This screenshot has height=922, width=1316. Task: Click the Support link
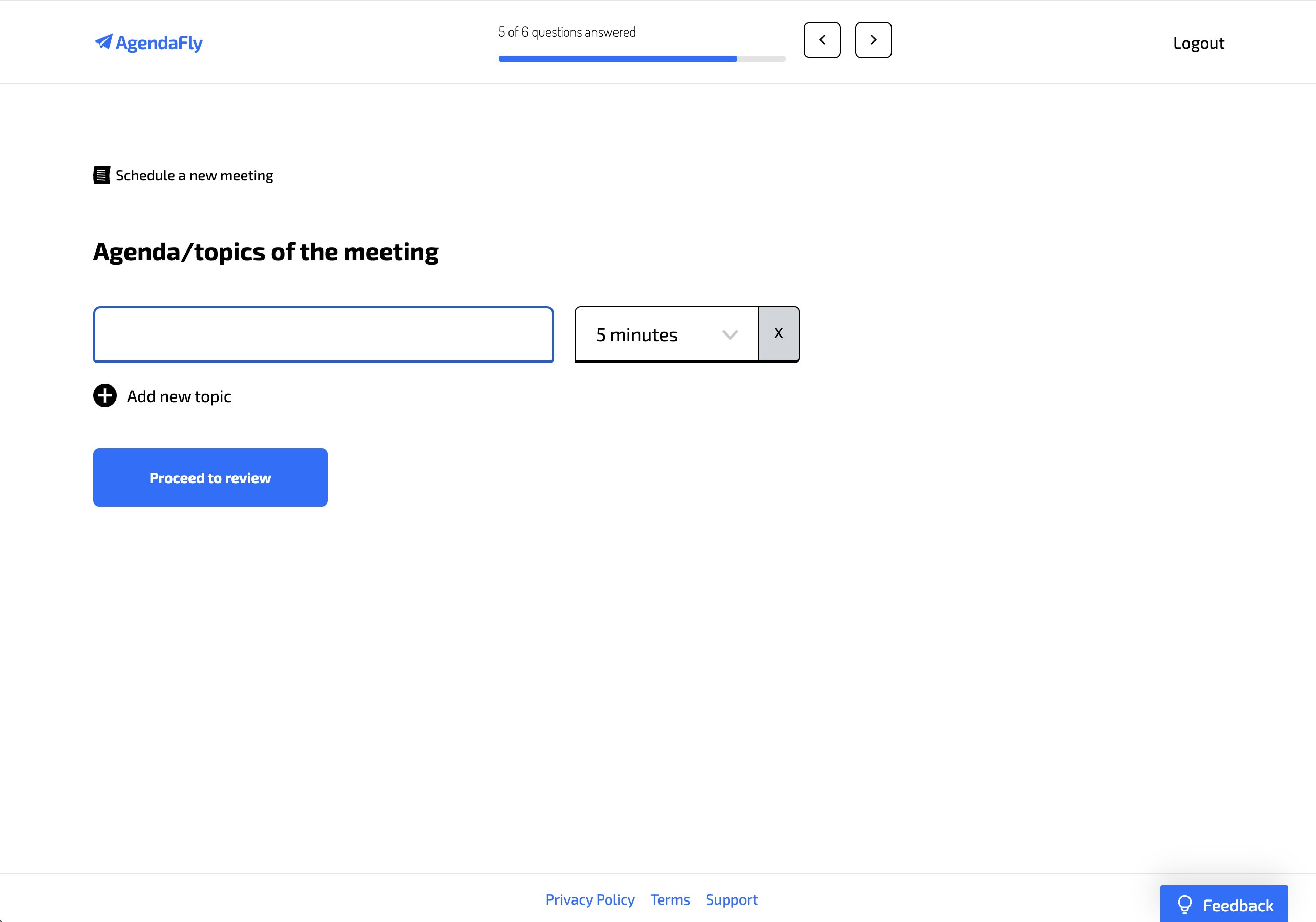point(732,899)
